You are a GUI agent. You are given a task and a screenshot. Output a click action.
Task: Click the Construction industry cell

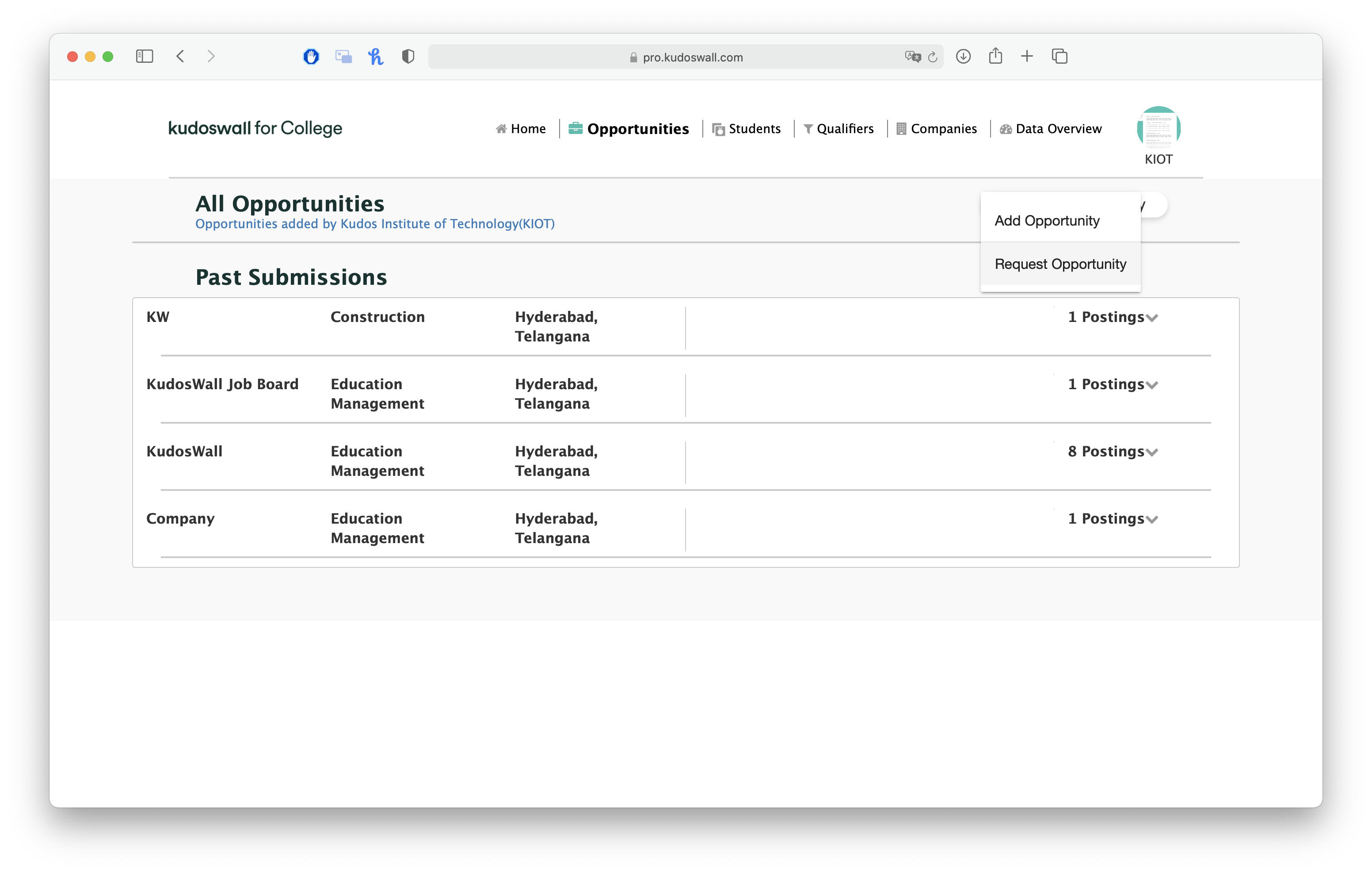[378, 317]
